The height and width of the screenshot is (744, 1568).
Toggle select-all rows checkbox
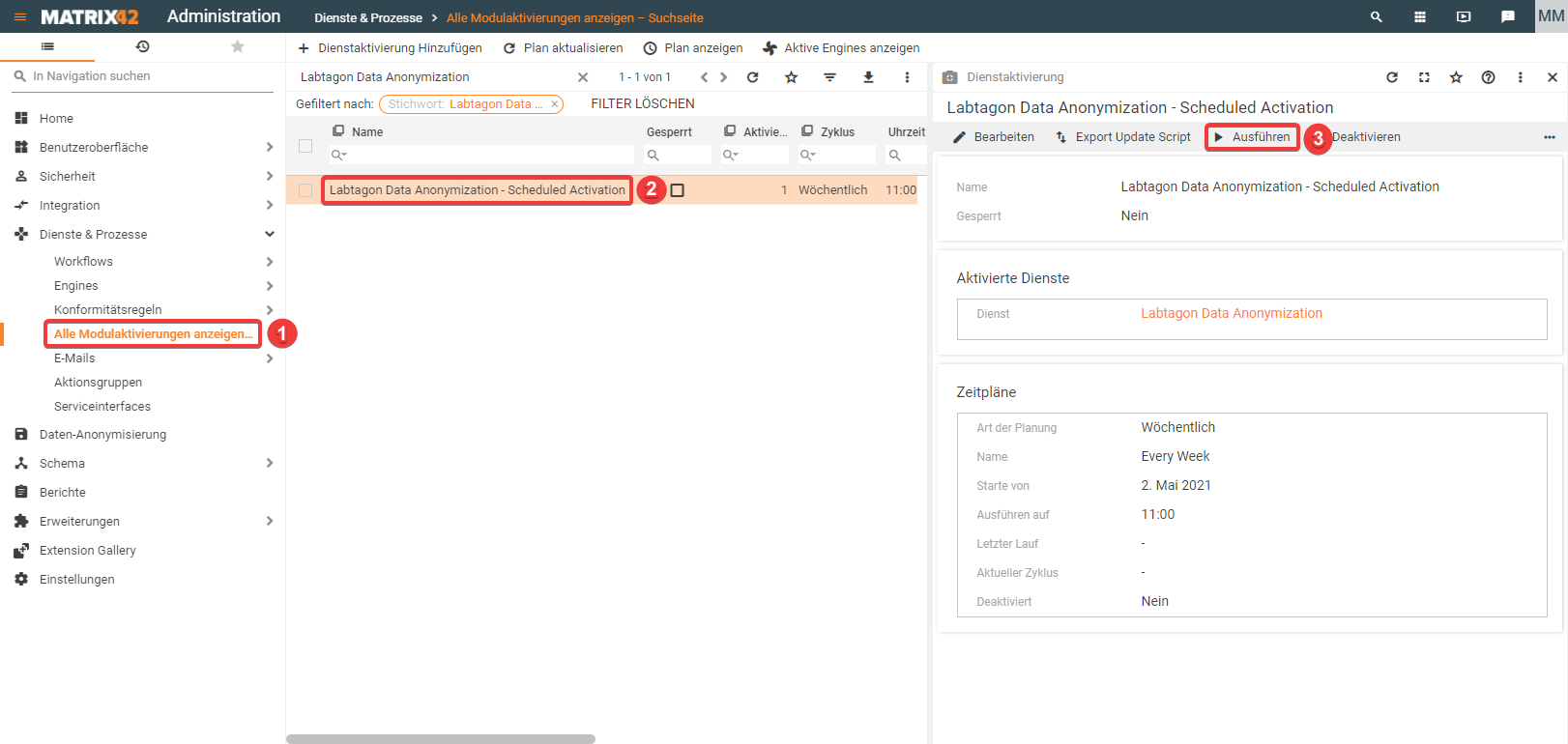click(305, 146)
